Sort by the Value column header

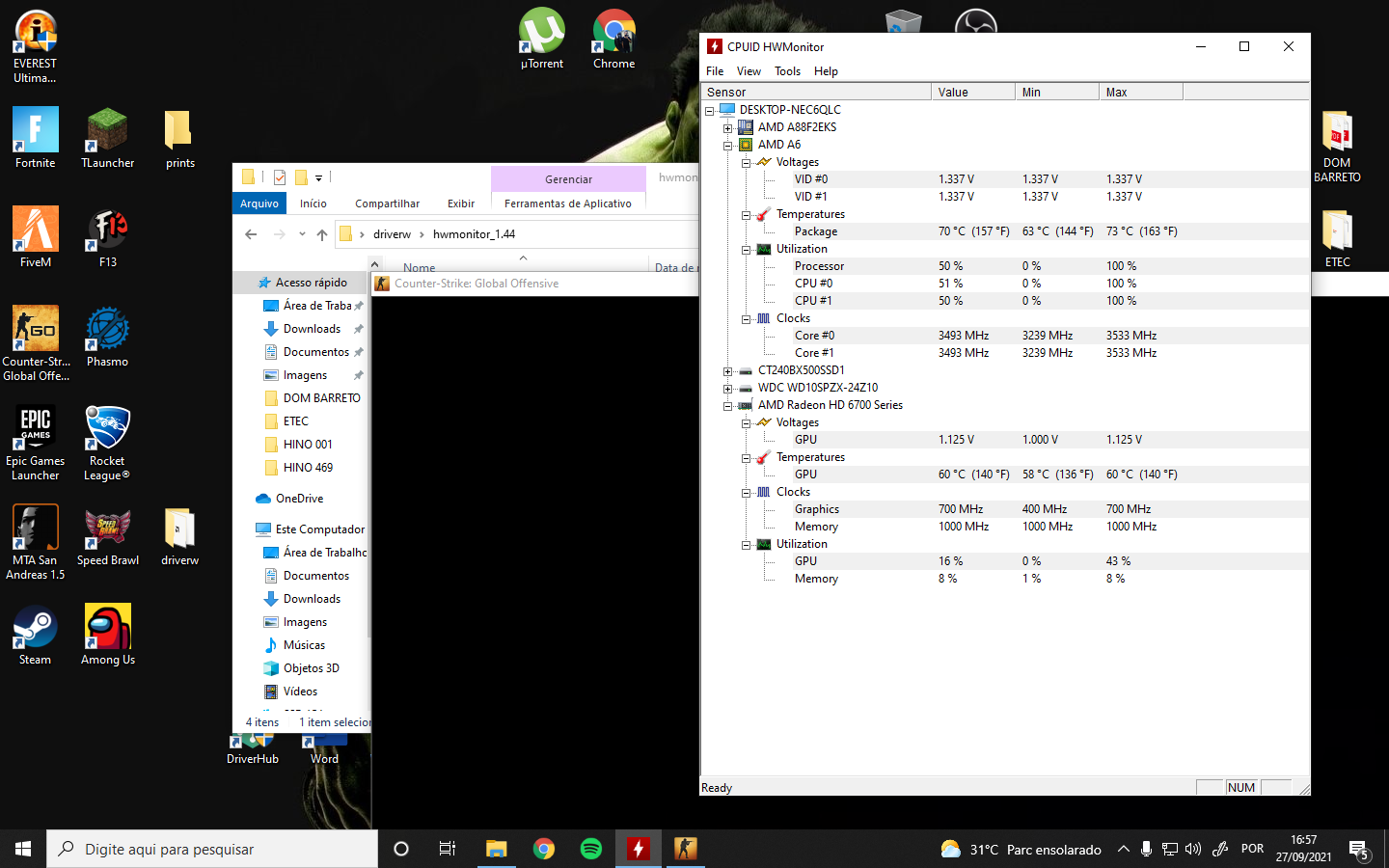click(972, 93)
